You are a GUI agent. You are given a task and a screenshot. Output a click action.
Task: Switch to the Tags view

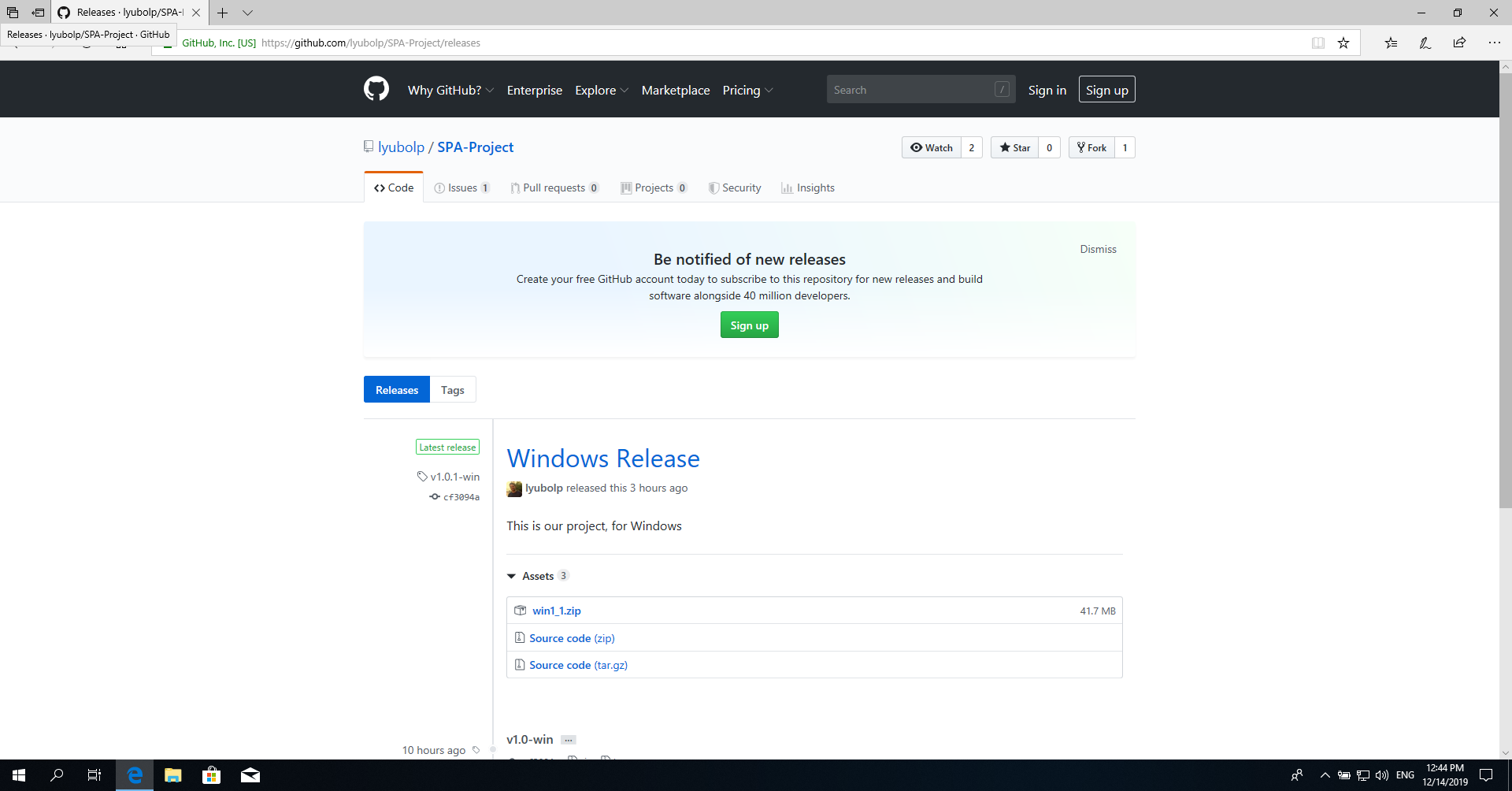point(453,389)
